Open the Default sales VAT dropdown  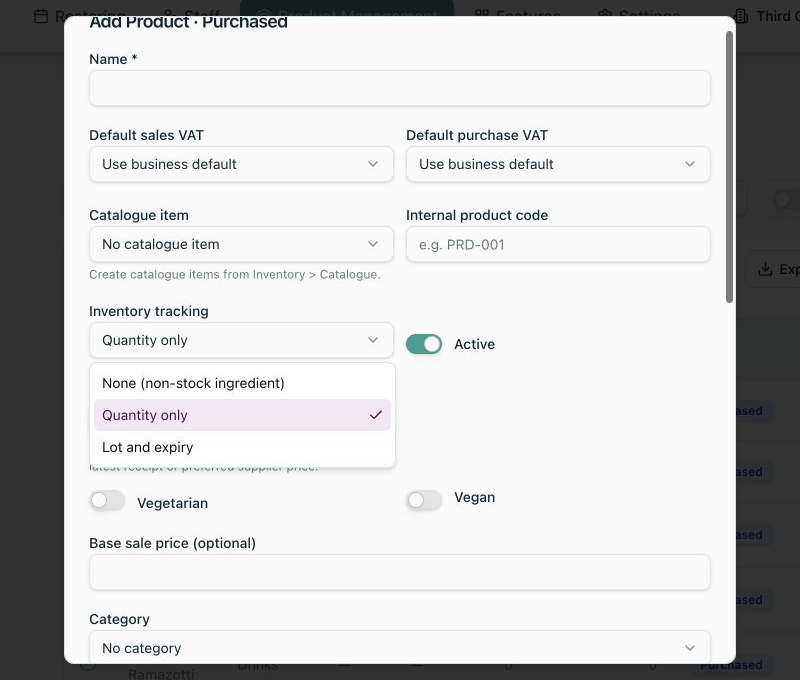coord(241,164)
